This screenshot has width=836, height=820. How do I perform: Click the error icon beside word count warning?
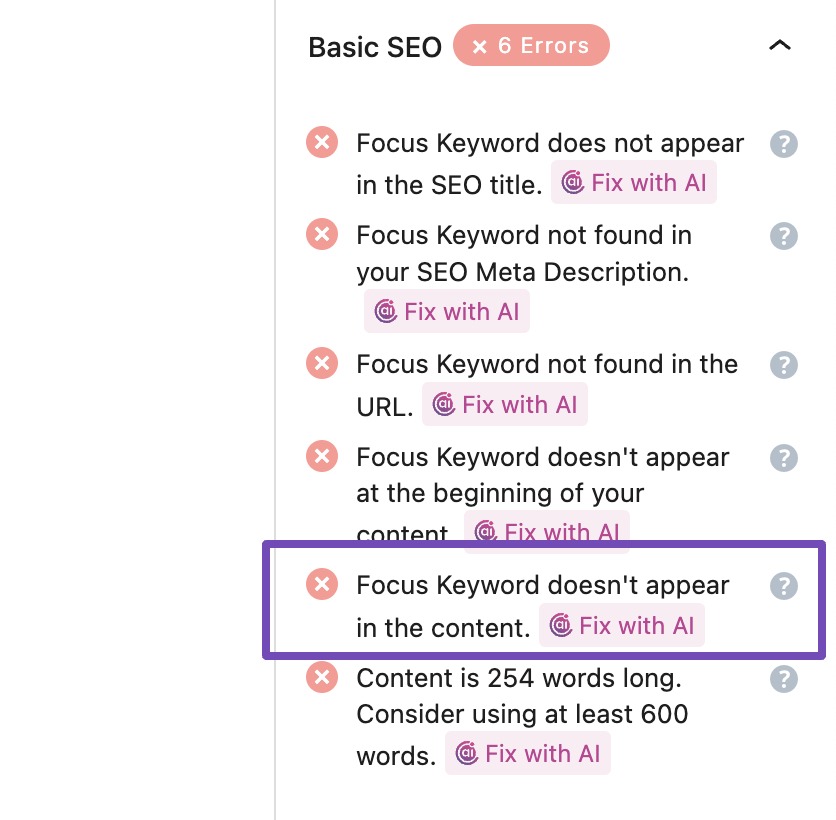322,677
